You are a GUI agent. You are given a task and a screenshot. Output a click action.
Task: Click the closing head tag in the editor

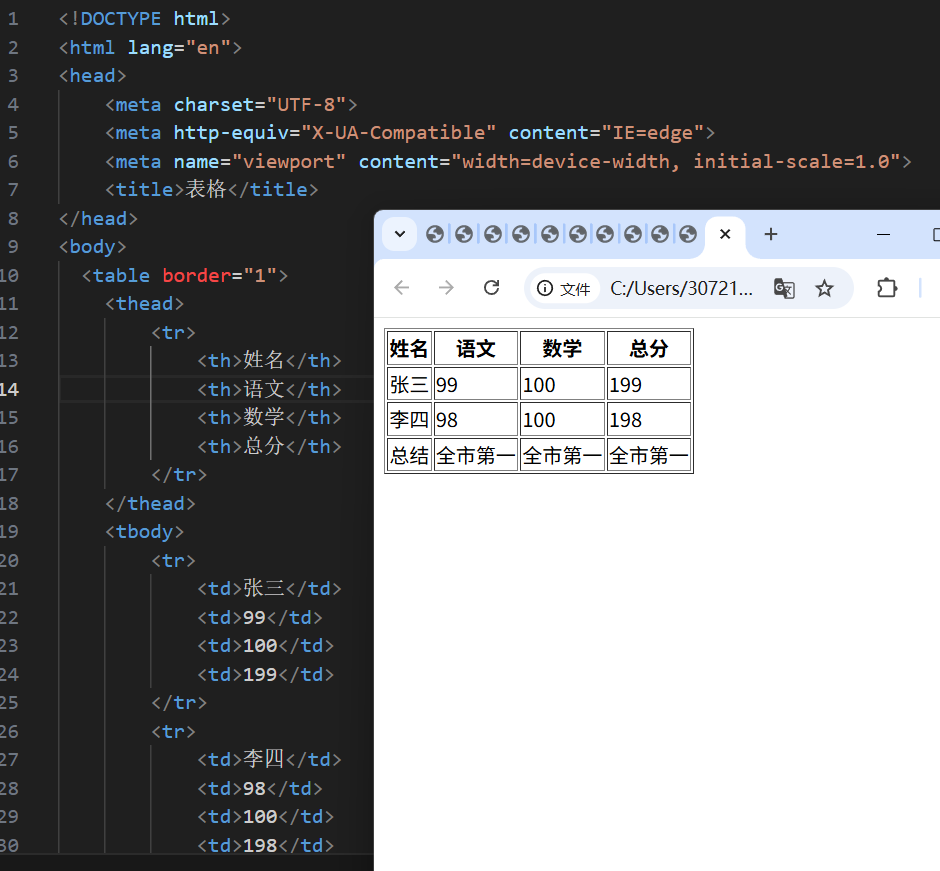coord(98,219)
